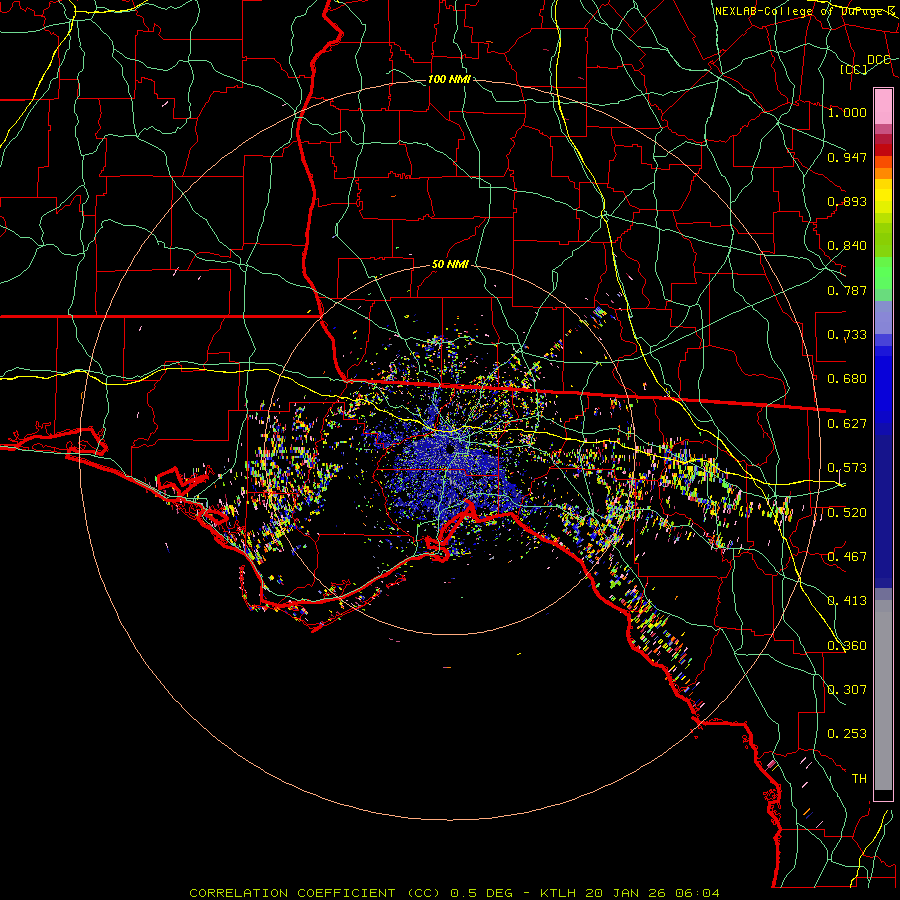
Task: Click the 0.307 scale value
Action: click(x=847, y=689)
